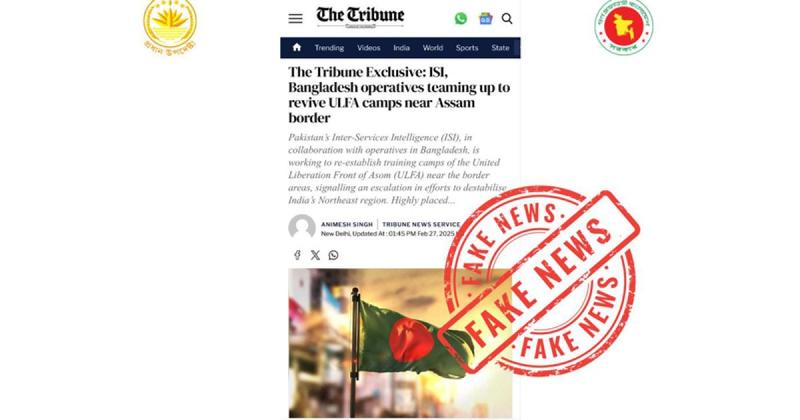Click the WhatsApp icon in header
The height and width of the screenshot is (420, 800).
click(461, 18)
